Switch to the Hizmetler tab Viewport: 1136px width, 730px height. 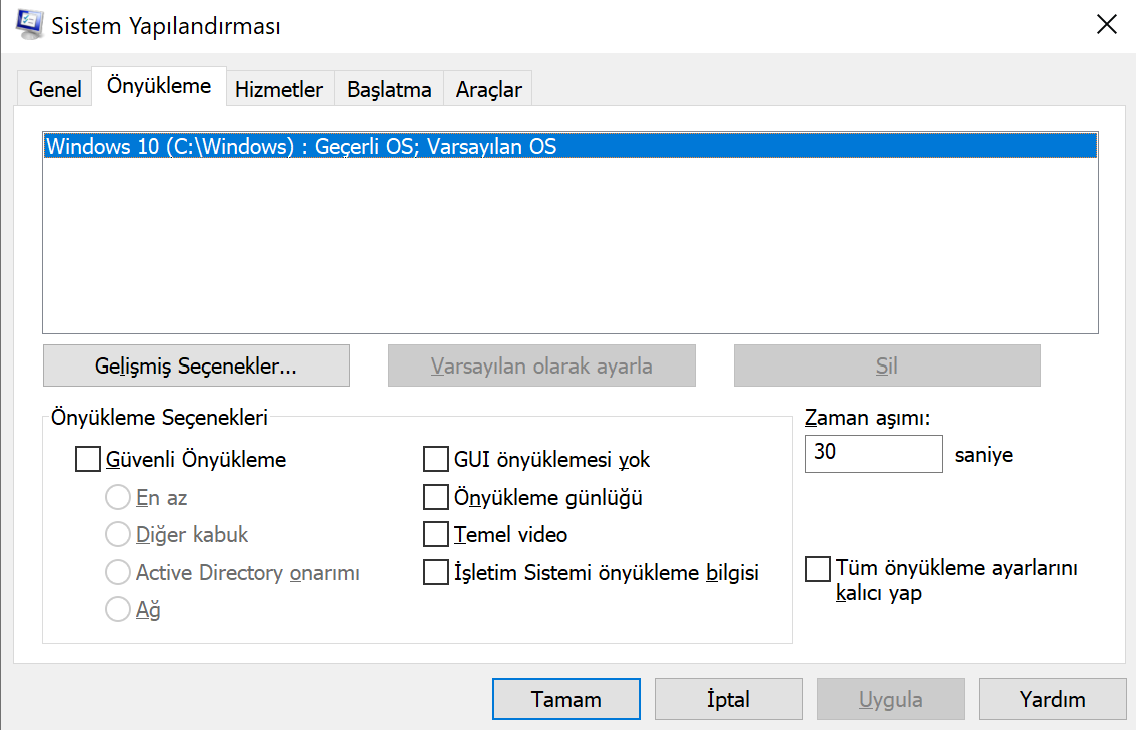[x=279, y=89]
